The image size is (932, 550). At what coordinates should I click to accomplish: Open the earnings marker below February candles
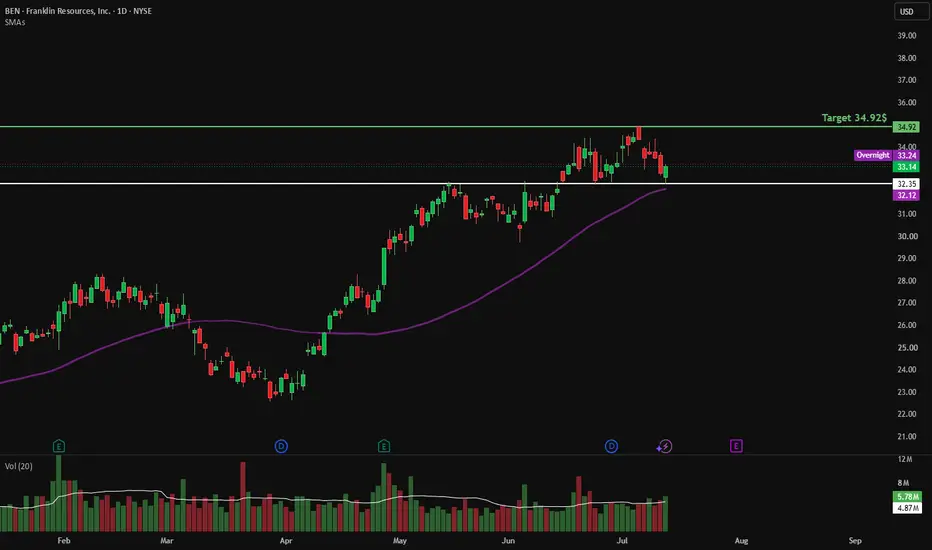pyautogui.click(x=59, y=446)
